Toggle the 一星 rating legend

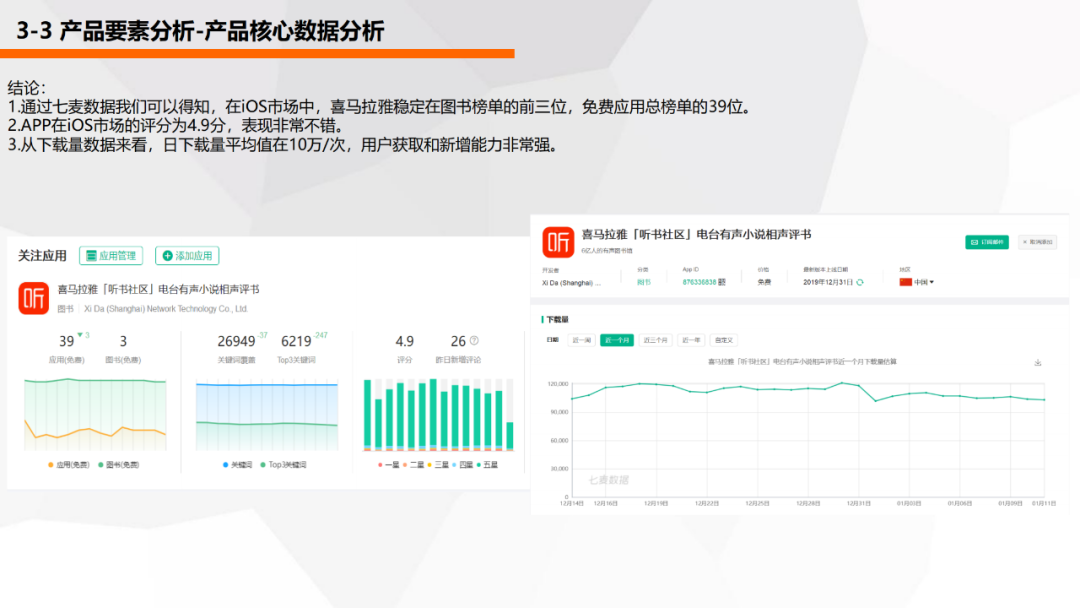tap(388, 465)
